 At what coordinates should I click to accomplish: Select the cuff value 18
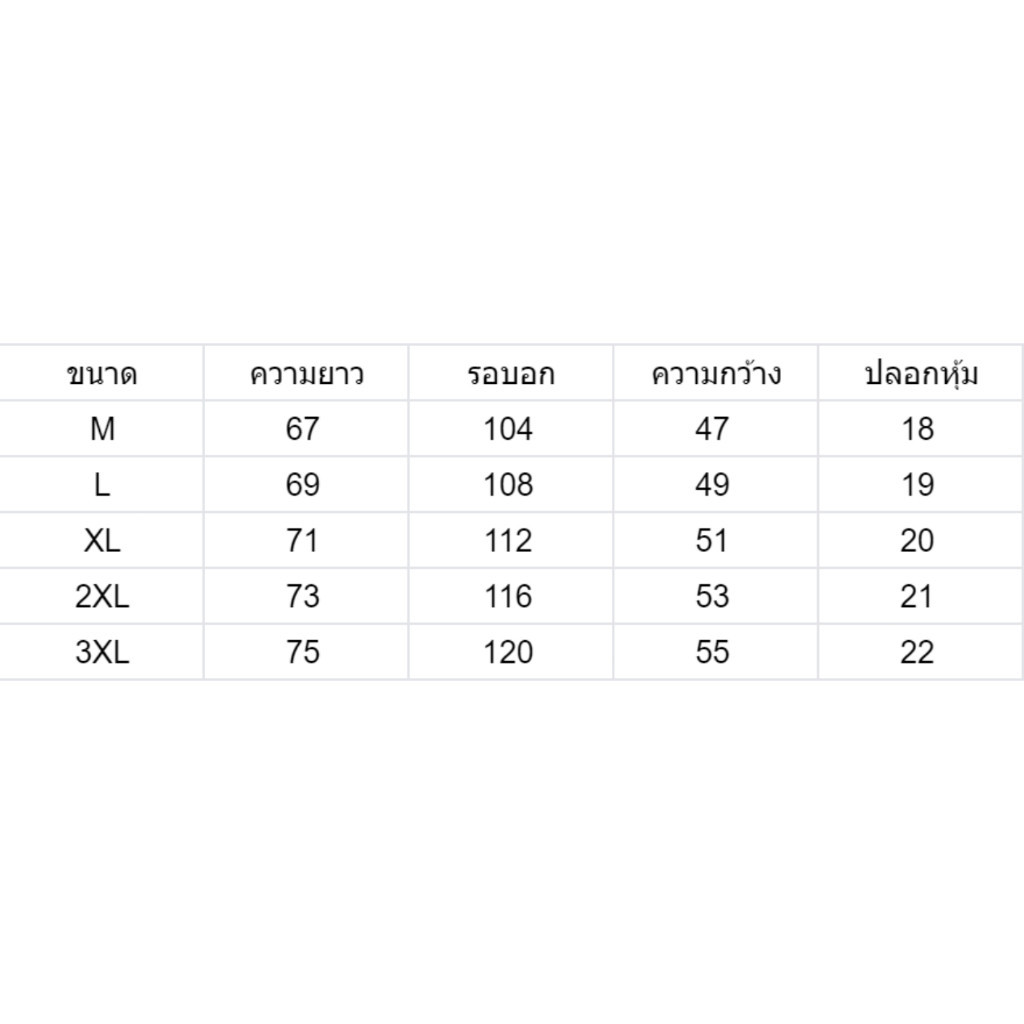921,428
